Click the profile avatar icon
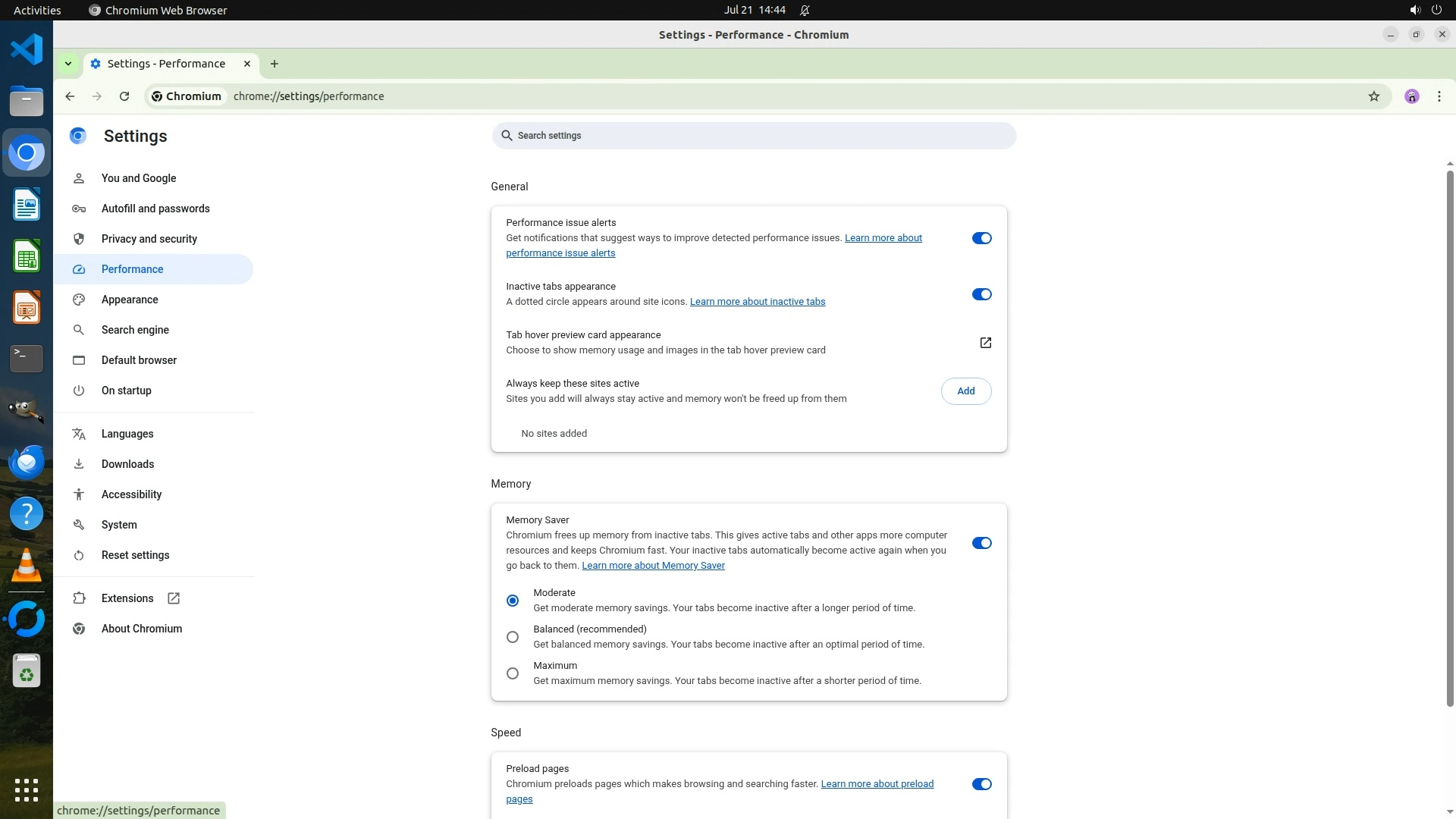 pos(1411,96)
